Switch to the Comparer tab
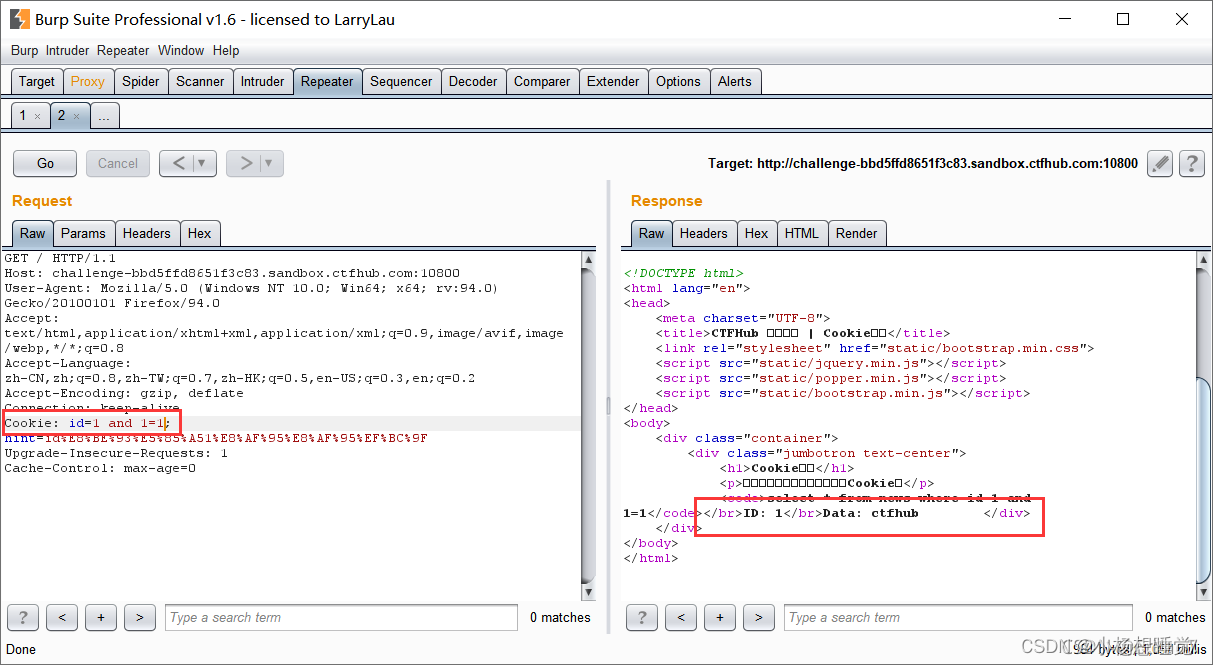The width and height of the screenshot is (1213, 665). tap(542, 81)
